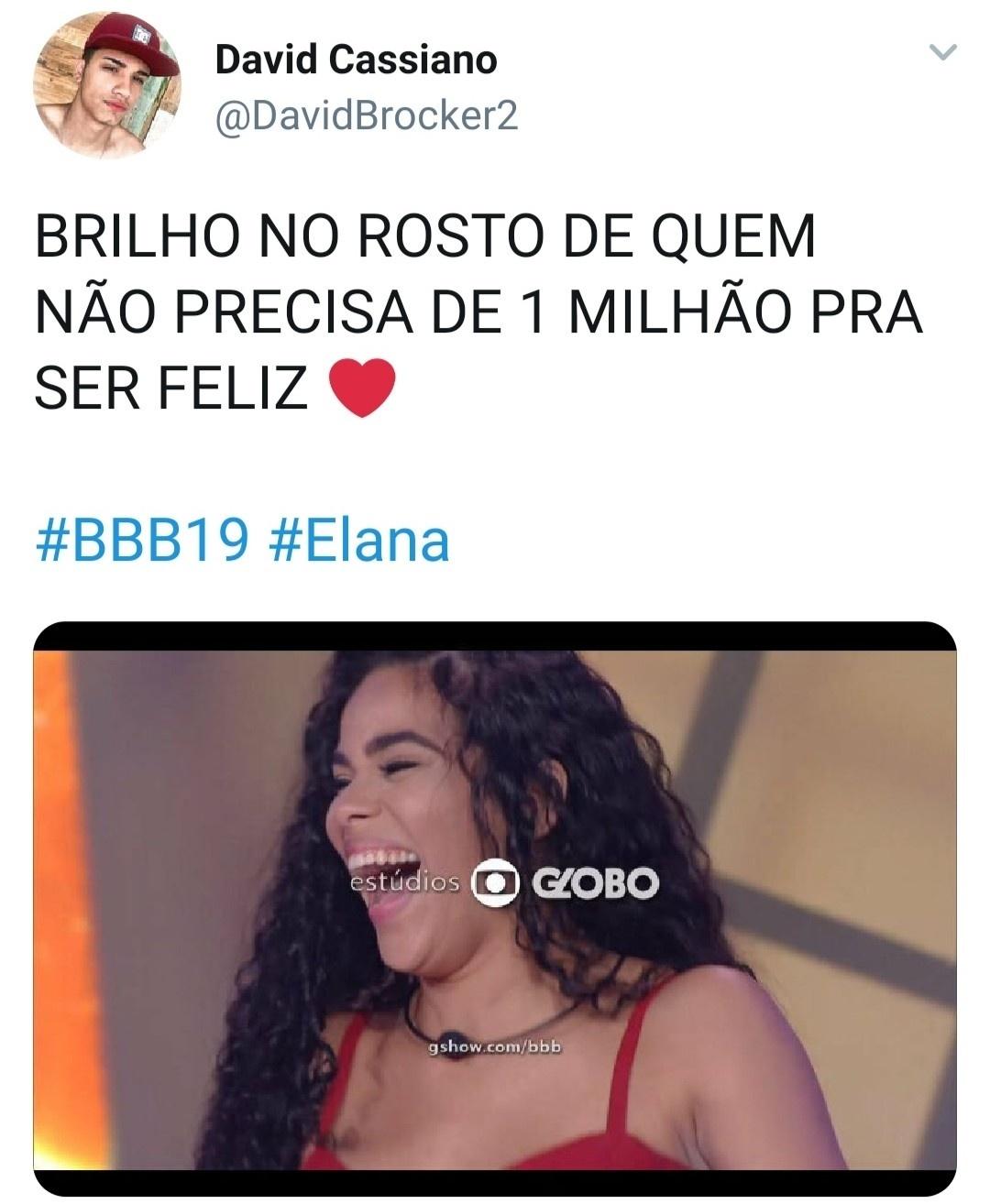
Task: Open David Cassiano's profile avatar
Action: (107, 87)
